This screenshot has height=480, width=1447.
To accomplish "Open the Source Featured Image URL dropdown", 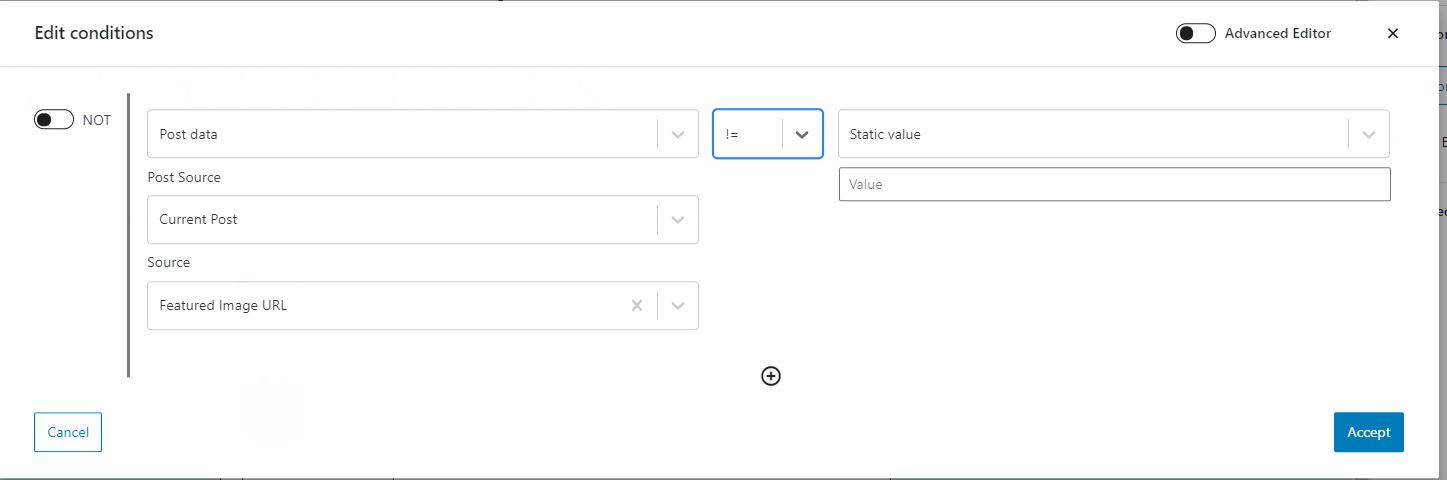I will click(x=422, y=306).
